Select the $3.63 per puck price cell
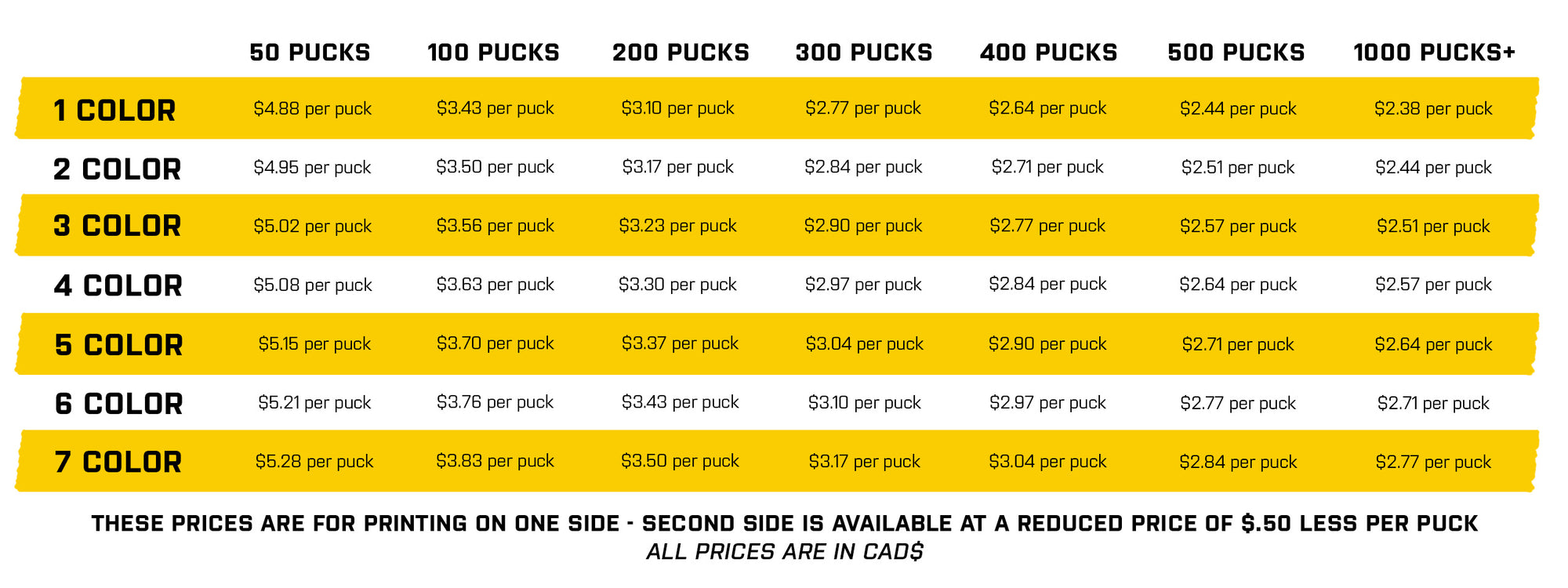This screenshot has width=1568, height=588. [495, 285]
